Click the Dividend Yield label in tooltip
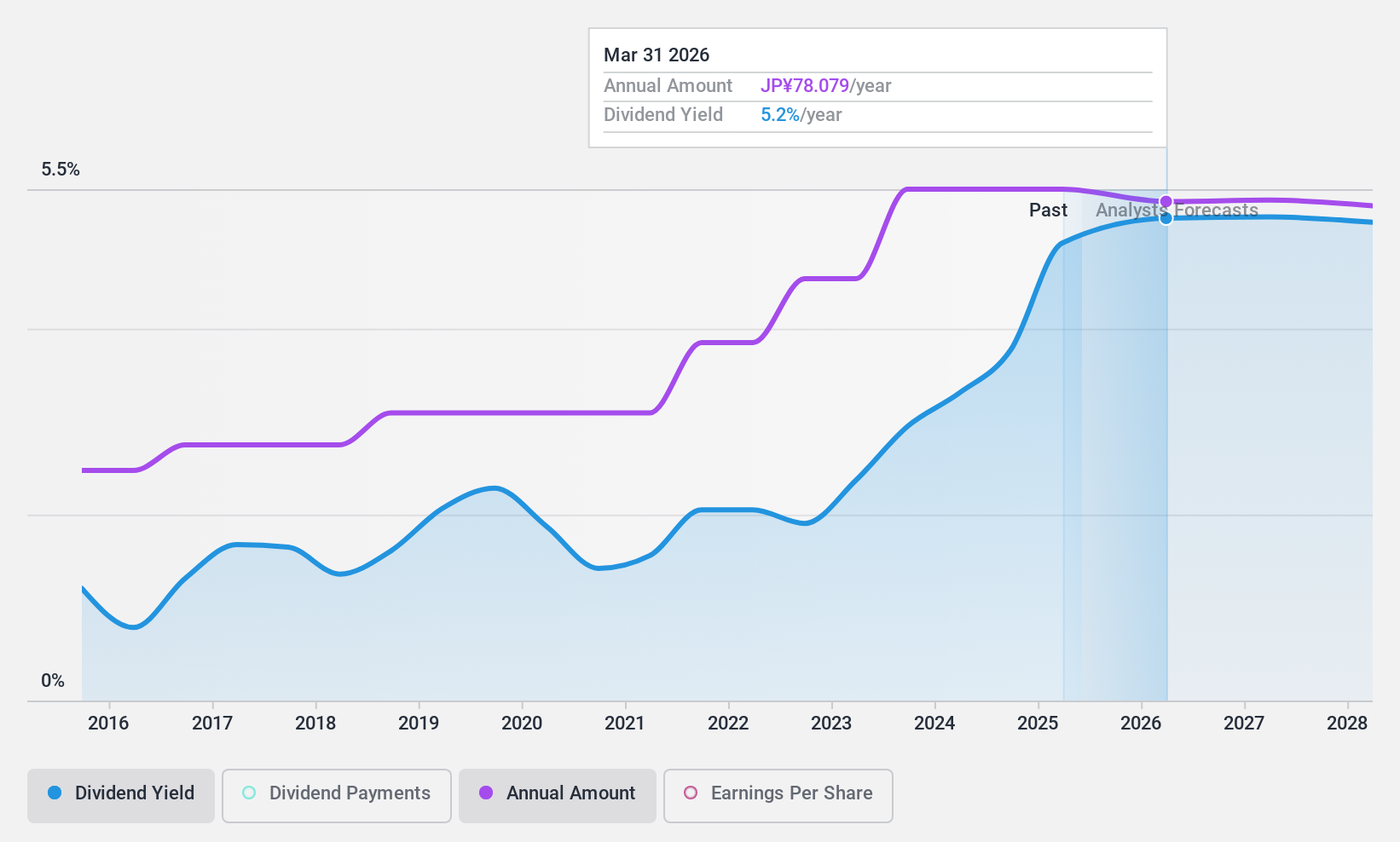The width and height of the screenshot is (1400, 842). coord(663,115)
